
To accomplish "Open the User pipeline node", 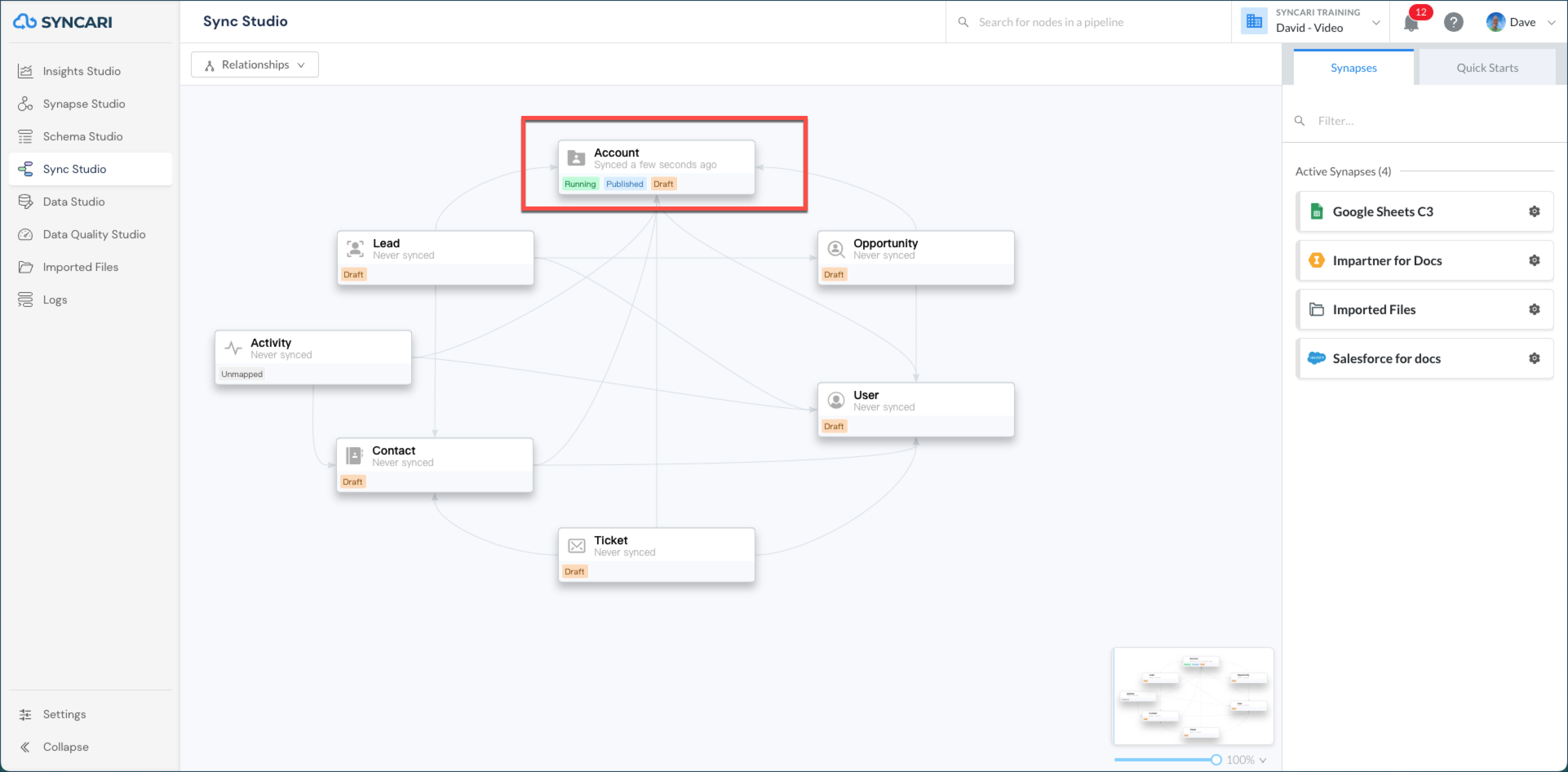I will point(915,409).
